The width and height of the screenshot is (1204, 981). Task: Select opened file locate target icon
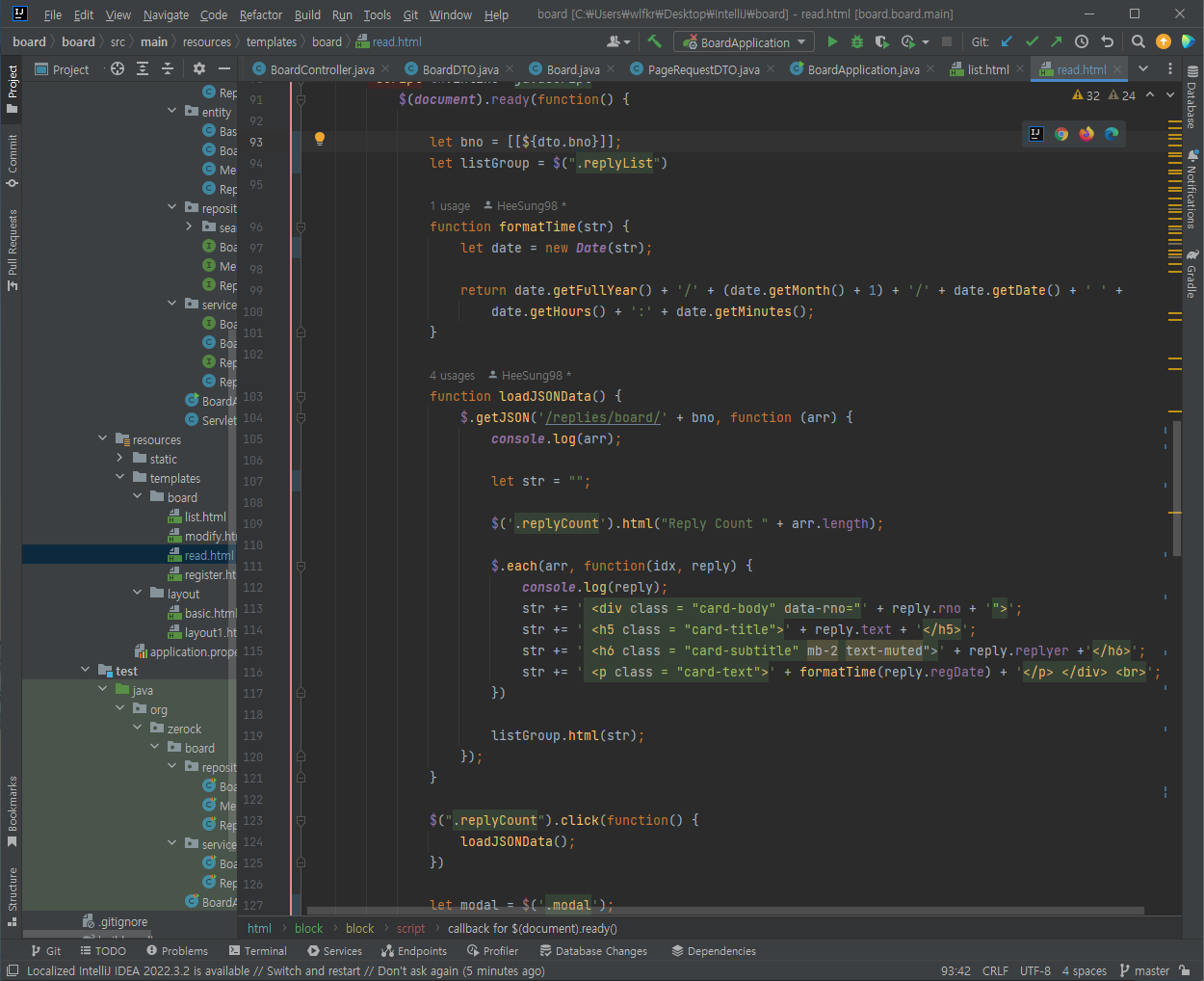[118, 68]
